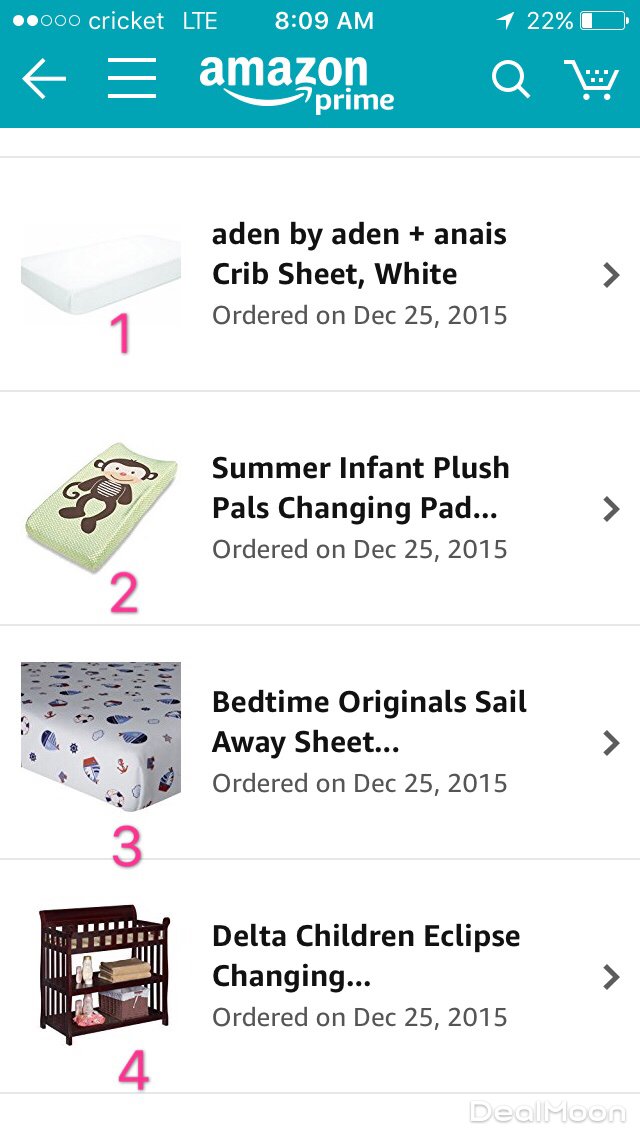Screen dimensions: 640x1136
Task: Open the monkey changing pad thumbnail
Action: (x=101, y=506)
